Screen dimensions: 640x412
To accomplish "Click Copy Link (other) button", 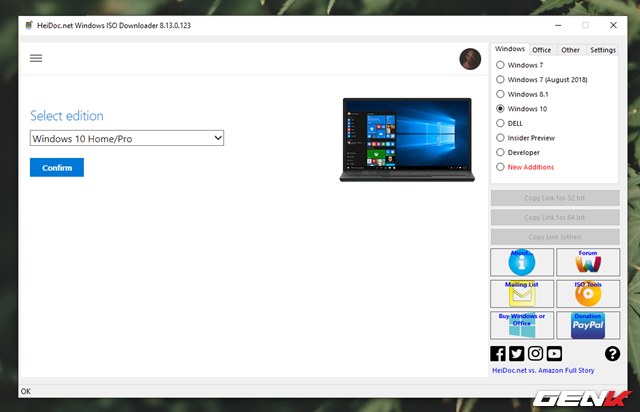I will [555, 237].
